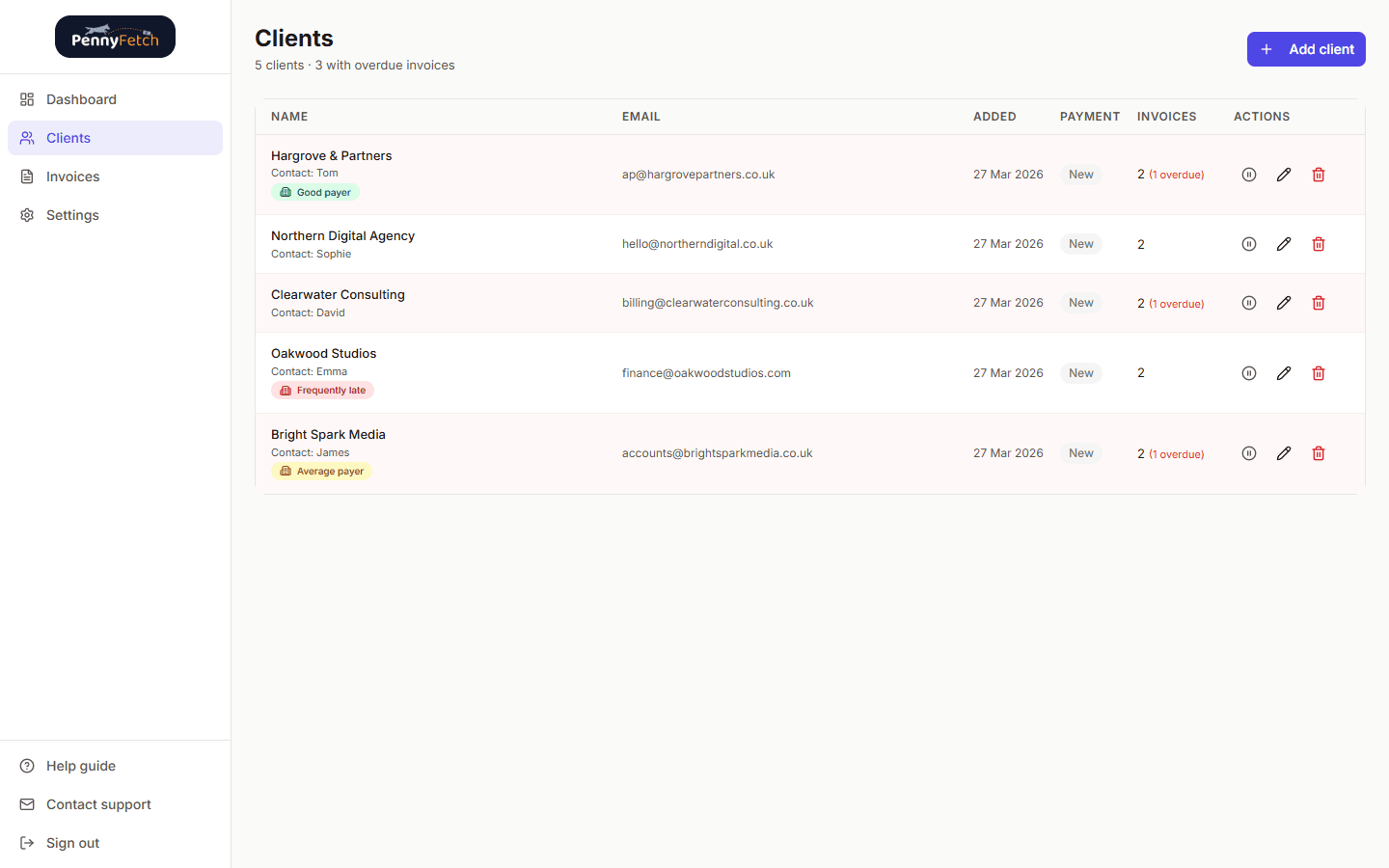Pause reminders for Oakwood Studios
The image size is (1389, 868).
(1249, 373)
